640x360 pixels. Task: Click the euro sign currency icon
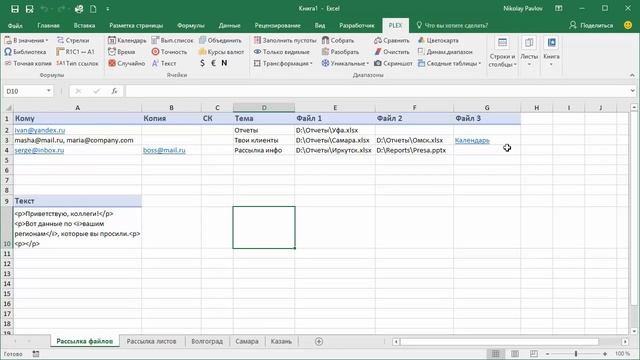(x=213, y=63)
